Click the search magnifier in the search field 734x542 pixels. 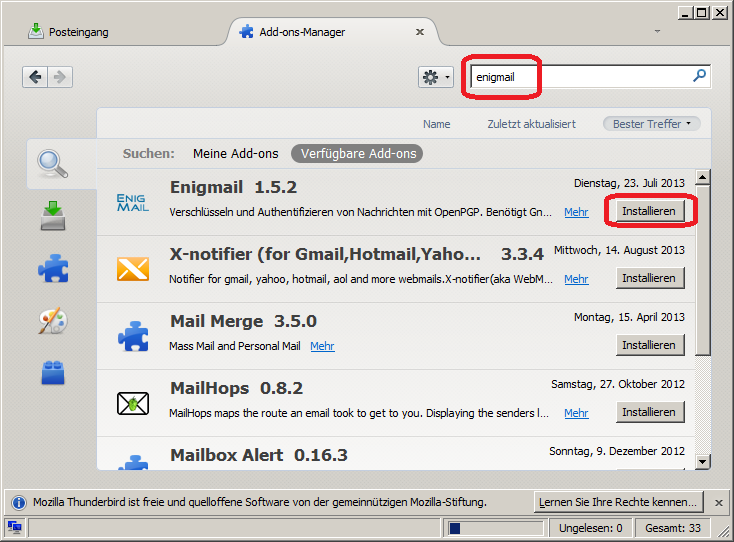(x=699, y=76)
